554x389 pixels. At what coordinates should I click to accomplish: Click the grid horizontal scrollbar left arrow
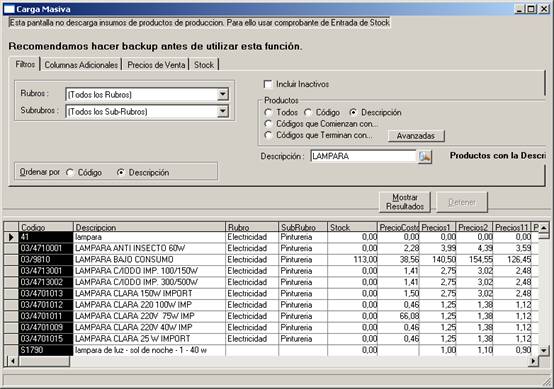click(12, 361)
